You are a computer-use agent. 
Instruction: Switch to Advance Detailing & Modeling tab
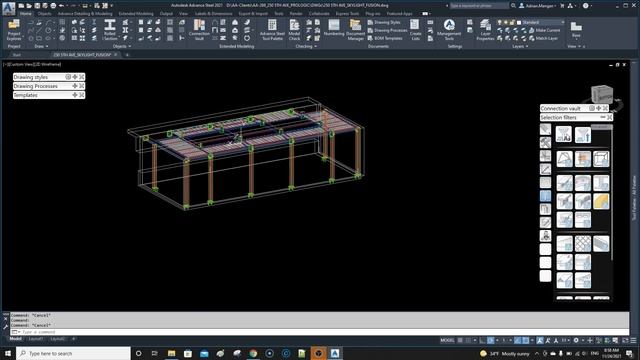point(85,13)
